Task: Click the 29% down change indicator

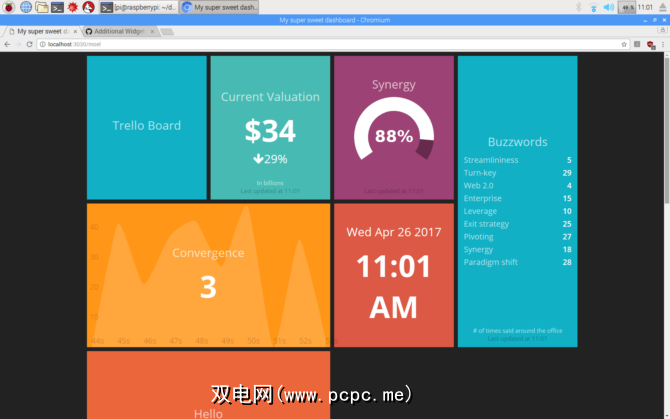Action: click(x=270, y=159)
